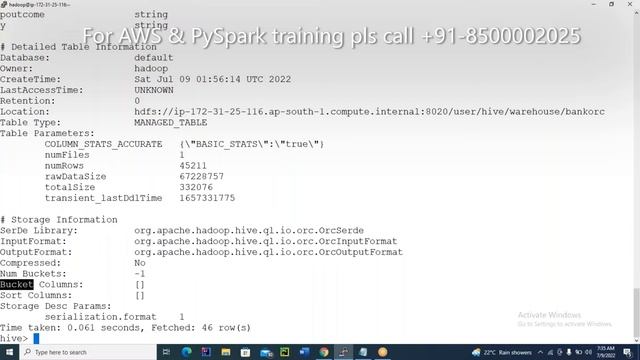
Task: Click the 'Type here to search' box
Action: (x=88, y=352)
